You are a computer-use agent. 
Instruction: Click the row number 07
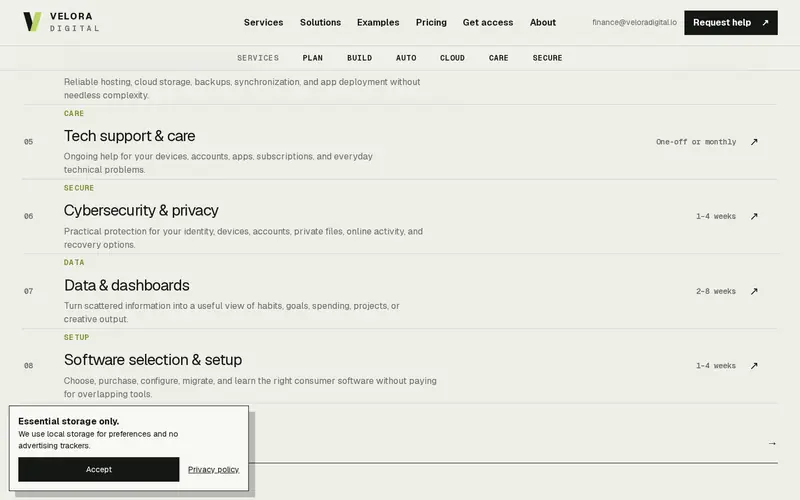(29, 291)
